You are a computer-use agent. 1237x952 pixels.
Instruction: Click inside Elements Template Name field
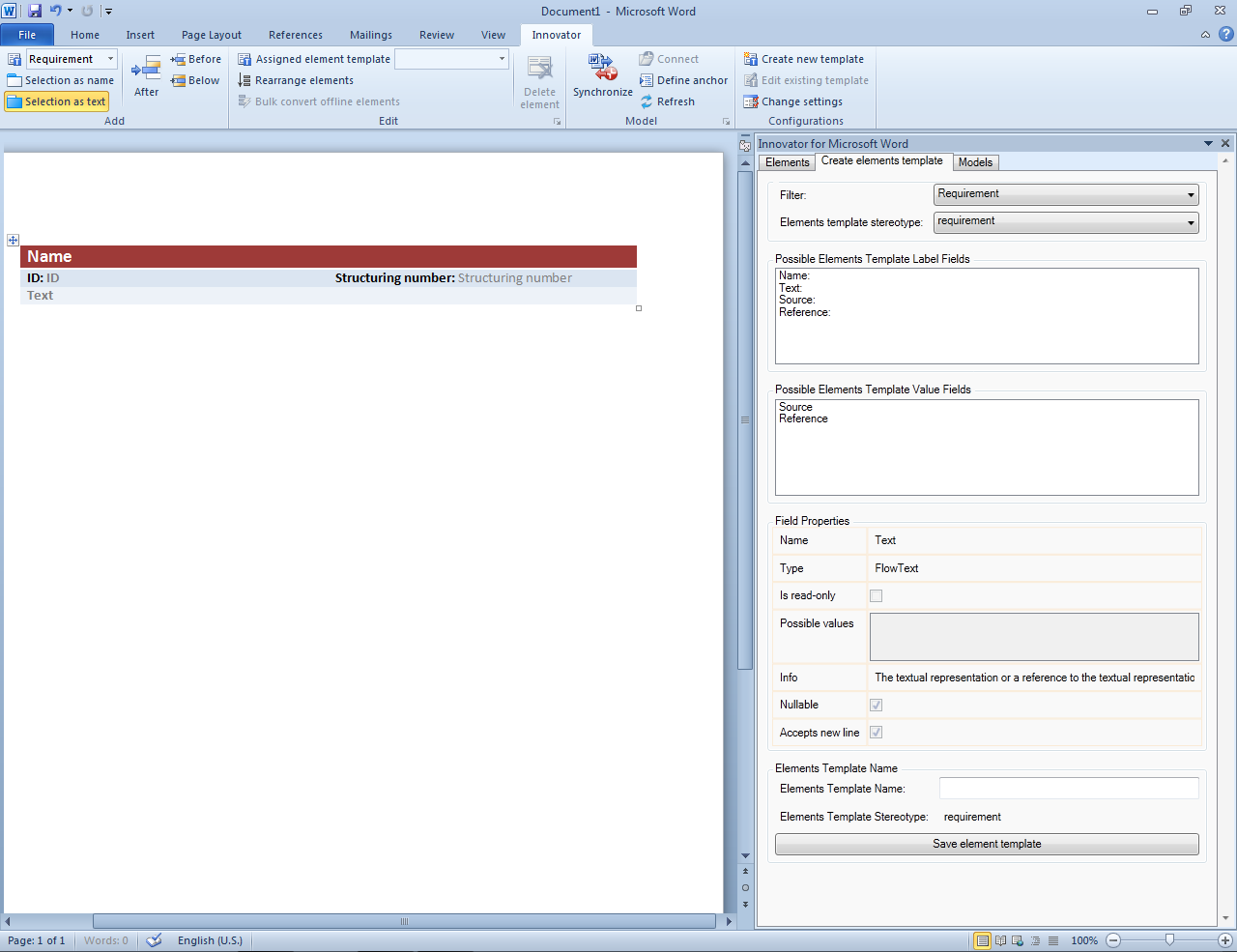click(x=1069, y=789)
